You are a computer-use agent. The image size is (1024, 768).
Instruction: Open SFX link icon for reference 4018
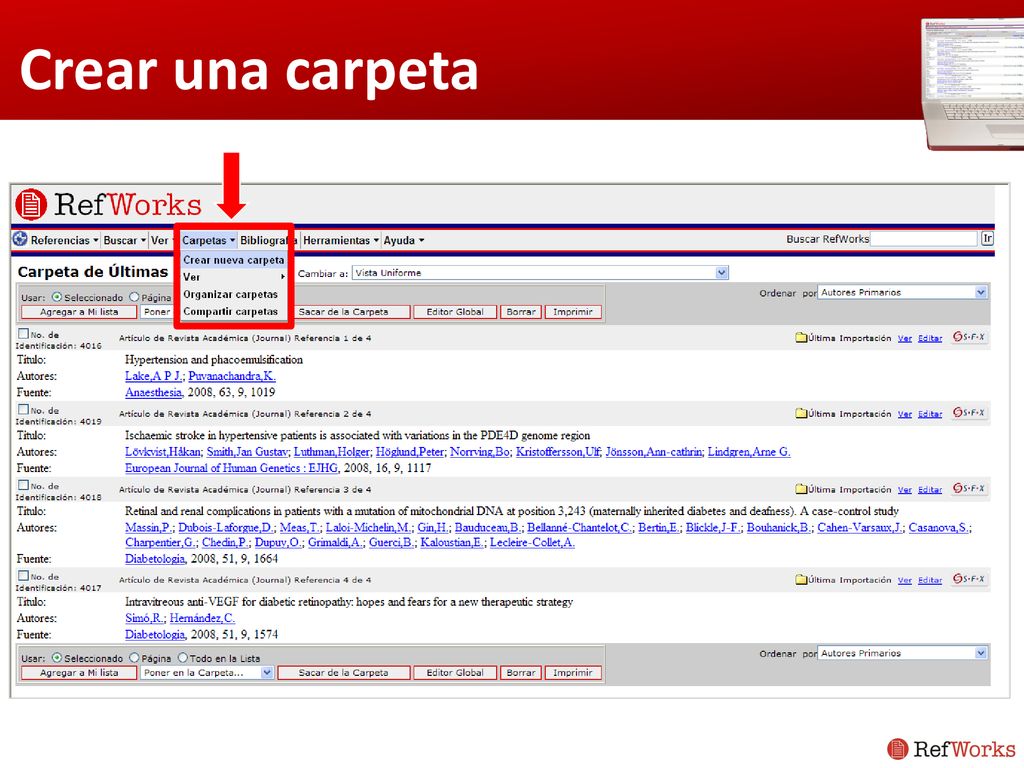click(968, 488)
